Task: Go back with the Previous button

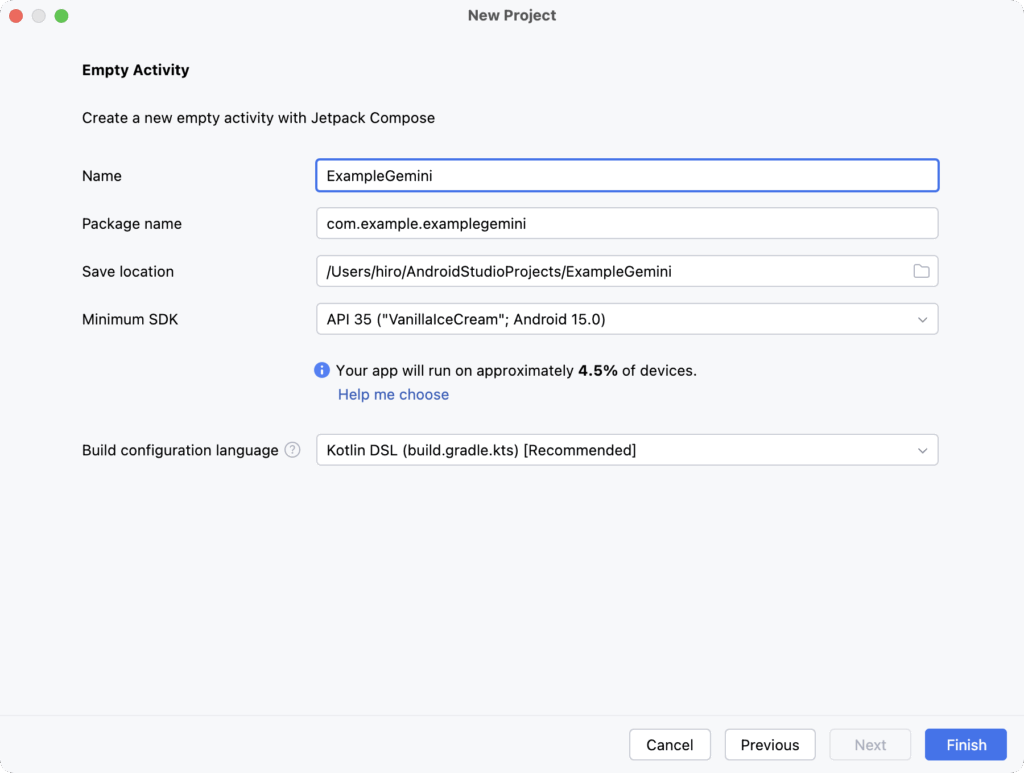Action: click(770, 745)
